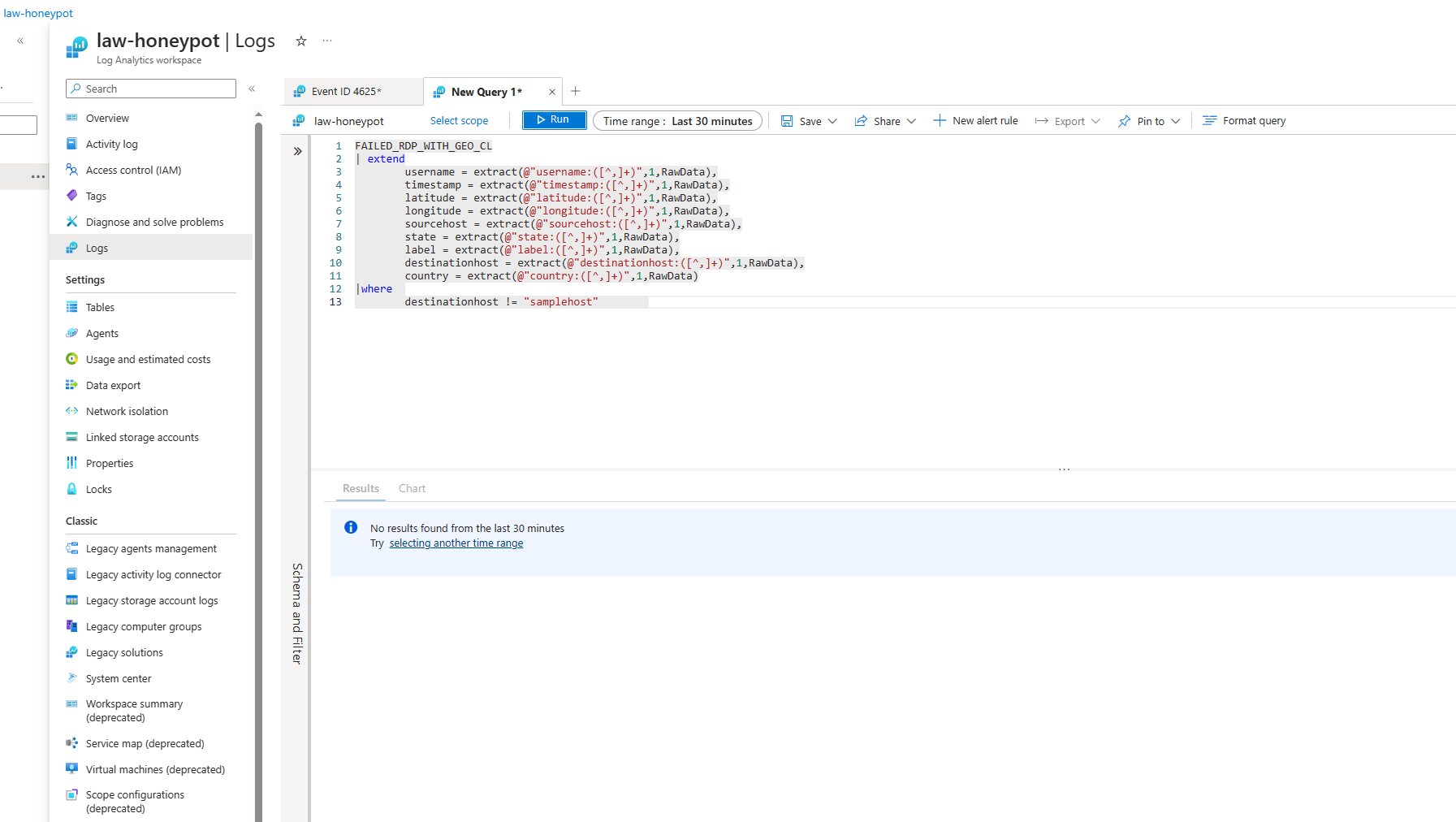Open the three-dot menu in left strip
The width and height of the screenshot is (1456, 822).
[x=38, y=176]
